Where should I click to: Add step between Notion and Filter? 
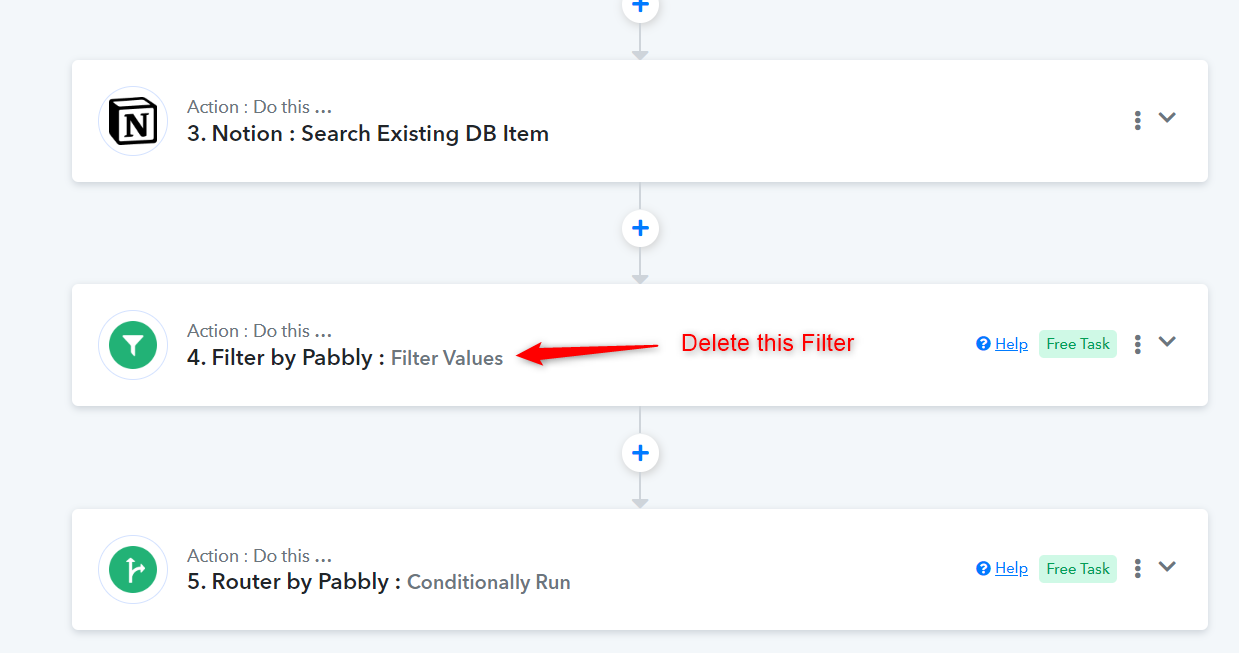click(x=640, y=228)
